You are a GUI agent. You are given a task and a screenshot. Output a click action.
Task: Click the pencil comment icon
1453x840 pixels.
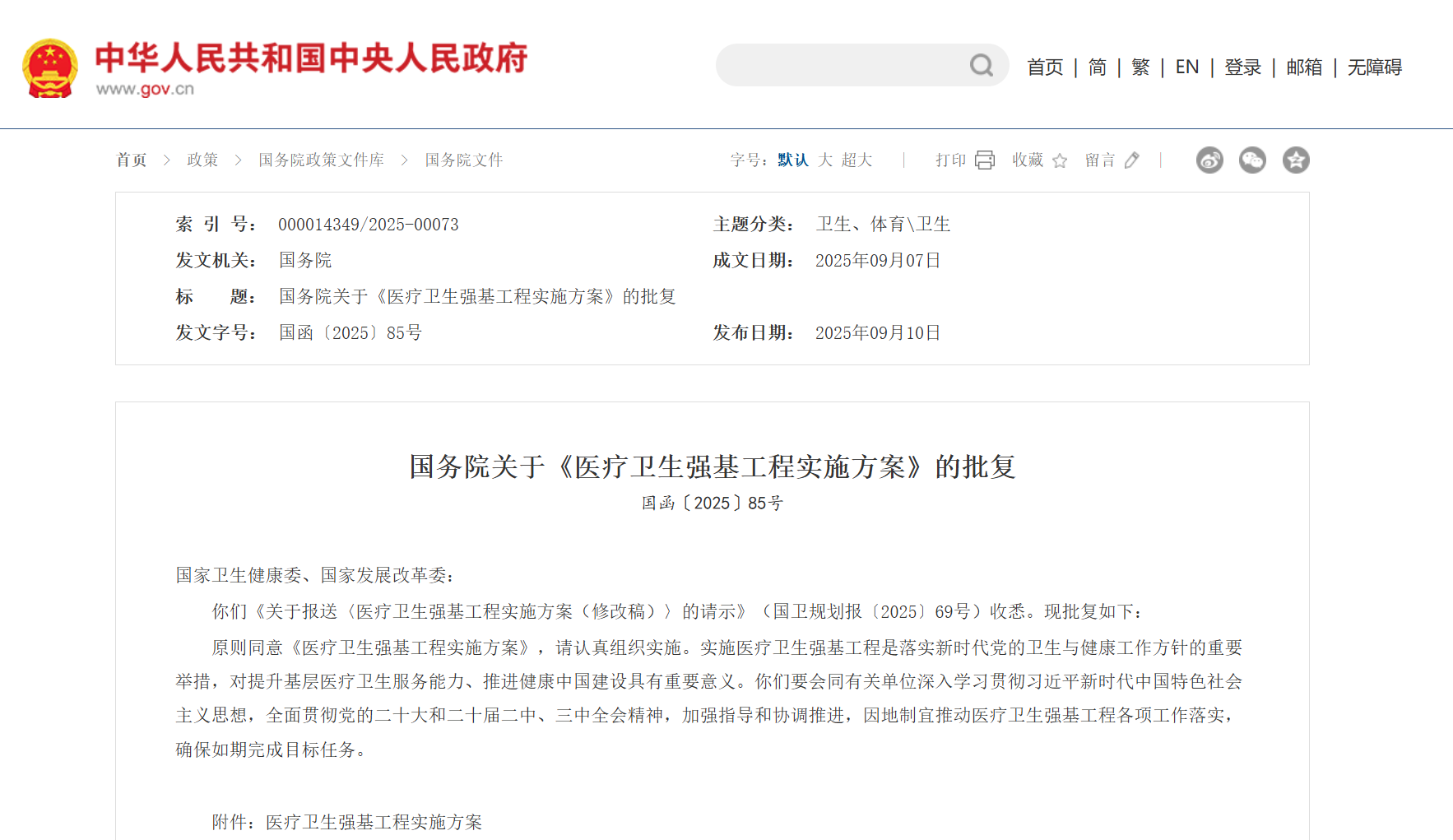click(1132, 160)
